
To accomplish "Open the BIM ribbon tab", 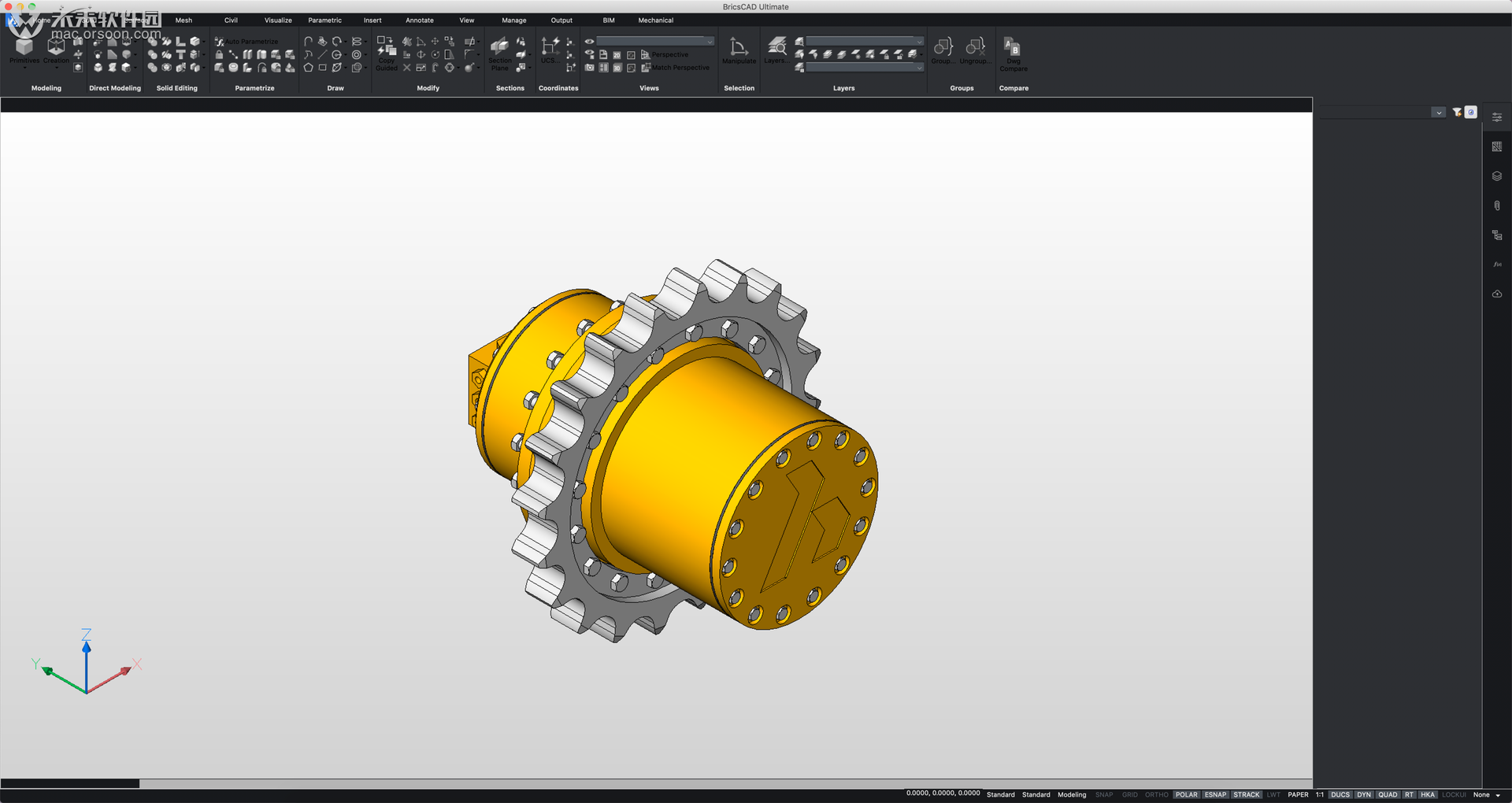I will coord(609,20).
